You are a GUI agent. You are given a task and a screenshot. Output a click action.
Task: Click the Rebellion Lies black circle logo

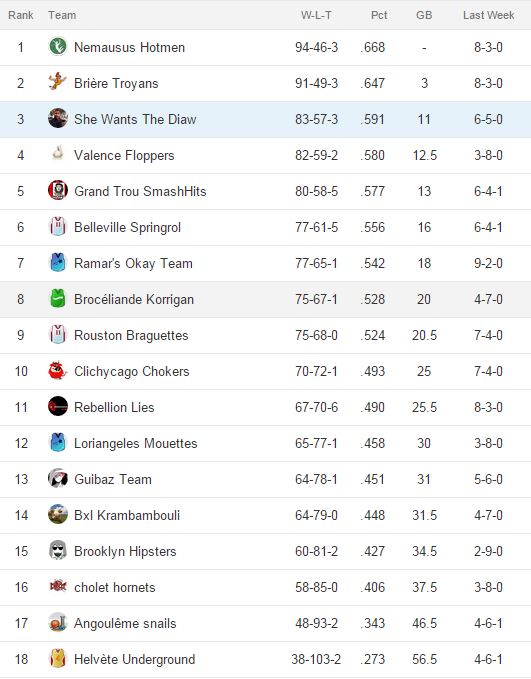point(58,406)
